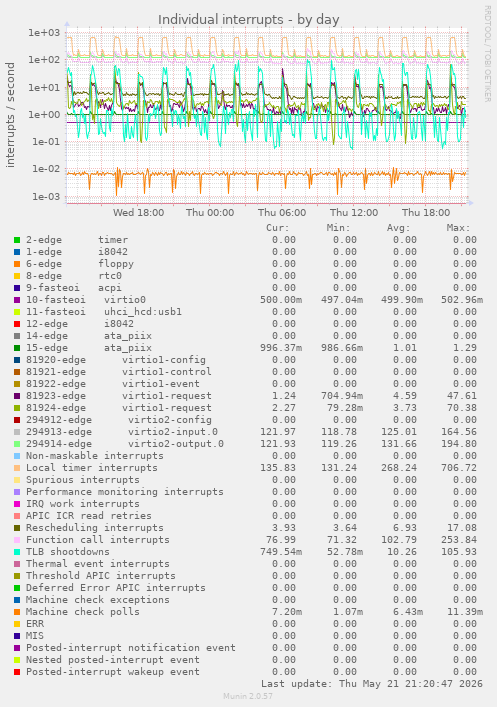The image size is (497, 707).
Task: Click the green swatch beside 2-edge timer
Action: [17, 240]
